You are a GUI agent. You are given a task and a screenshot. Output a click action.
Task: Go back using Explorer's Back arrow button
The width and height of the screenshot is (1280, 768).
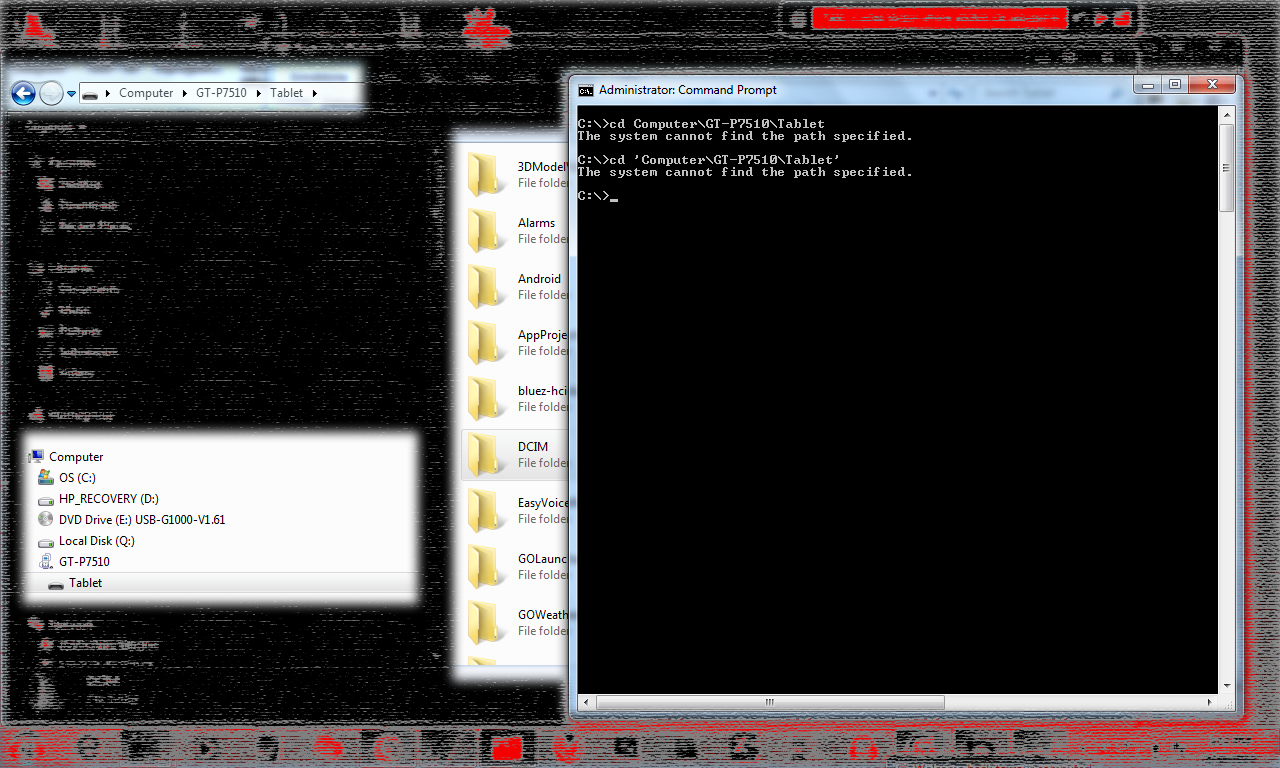[x=23, y=93]
